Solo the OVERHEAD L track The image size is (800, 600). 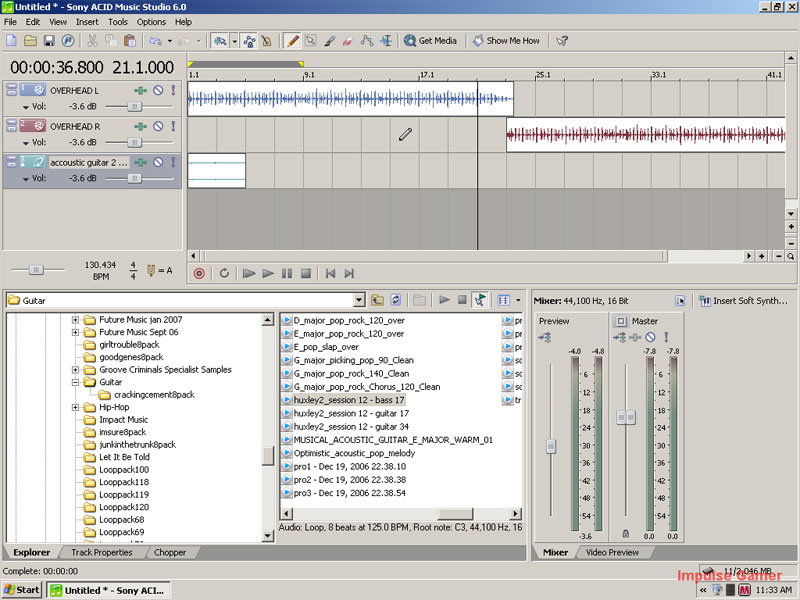click(x=173, y=90)
